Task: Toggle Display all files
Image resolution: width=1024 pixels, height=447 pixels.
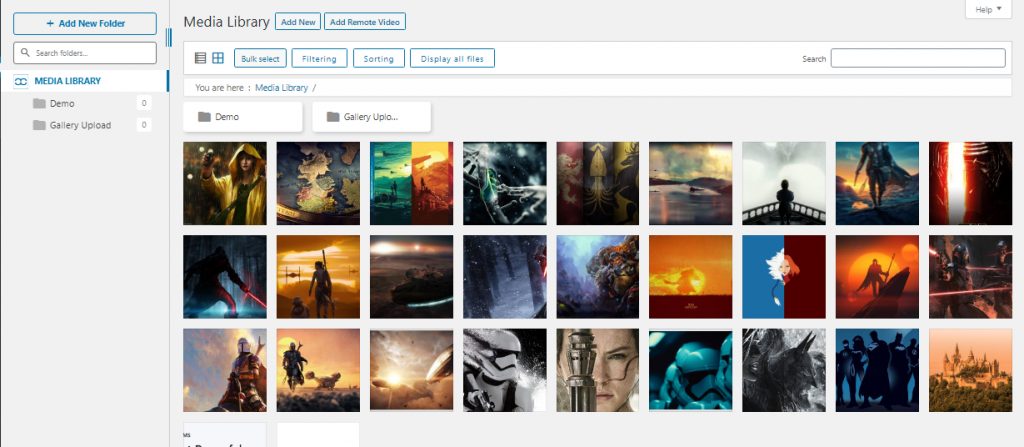Action: (452, 58)
